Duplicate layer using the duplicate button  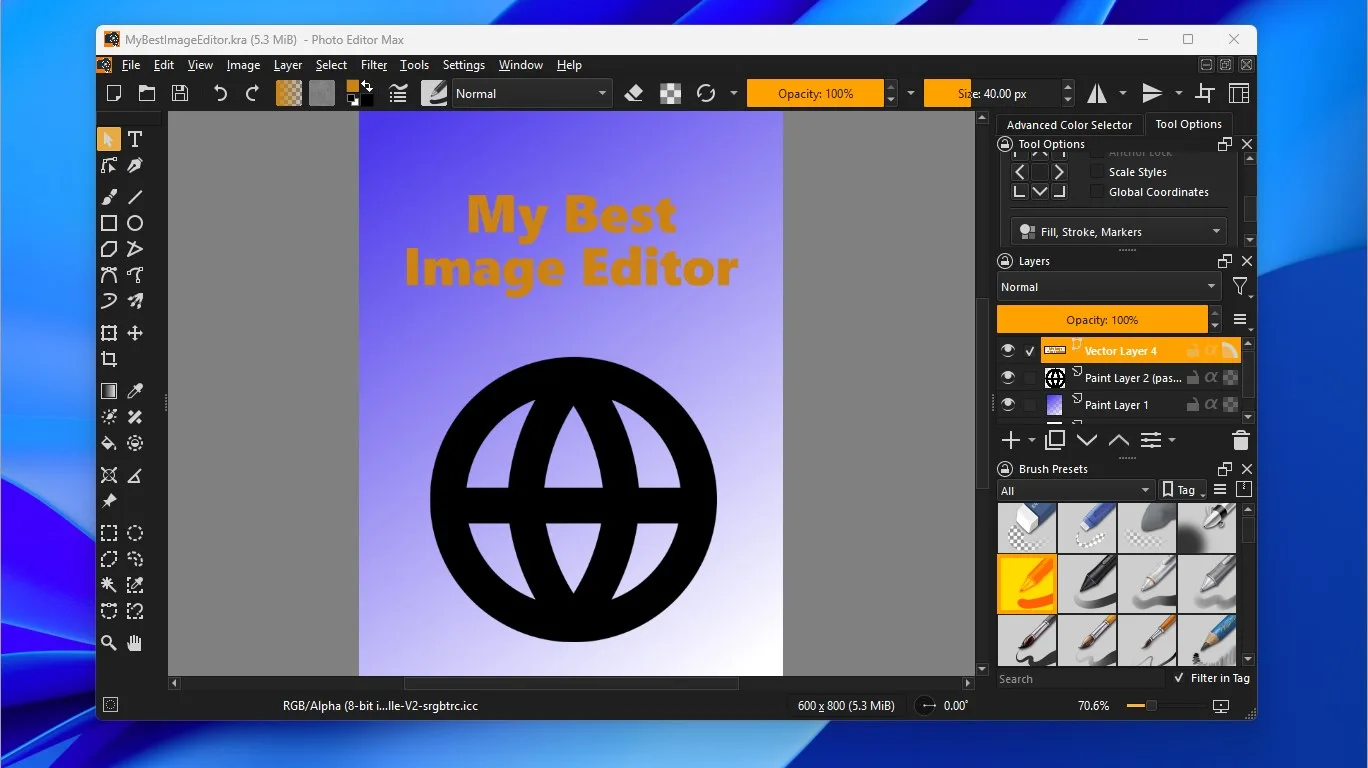point(1055,440)
